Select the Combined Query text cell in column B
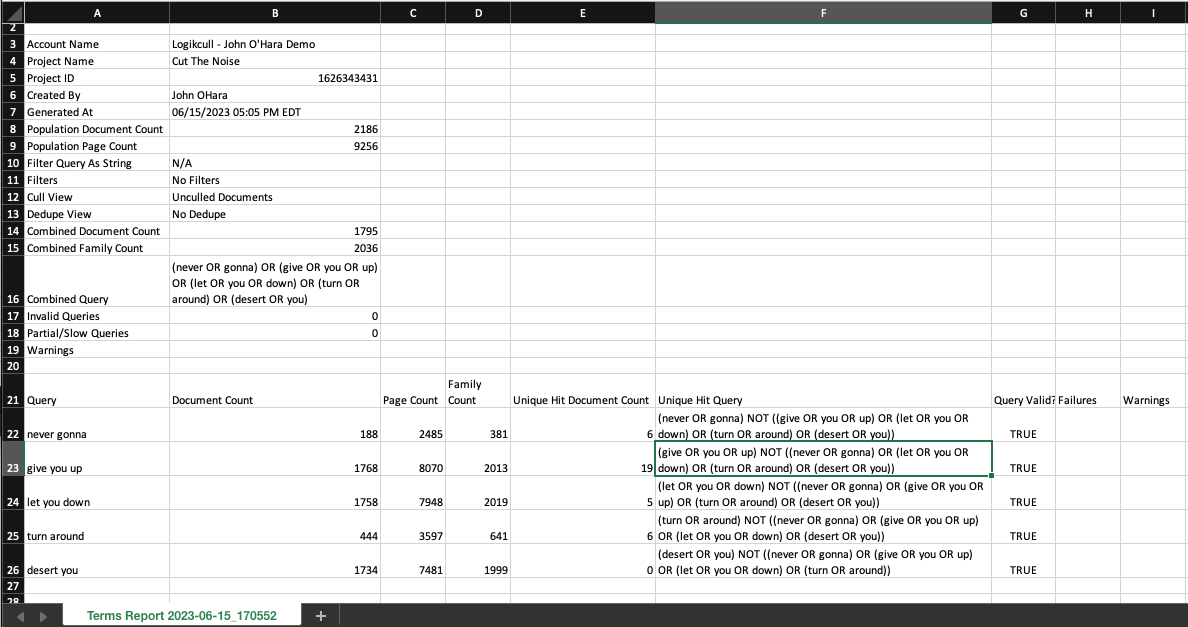This screenshot has height=627, width=1188. point(275,282)
